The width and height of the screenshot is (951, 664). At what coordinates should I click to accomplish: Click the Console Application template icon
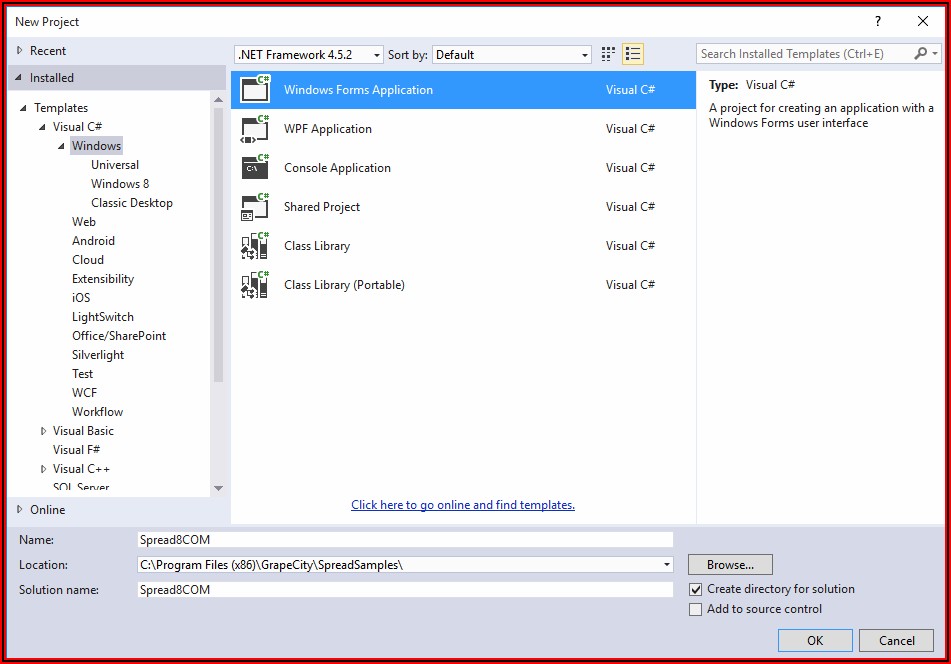(x=255, y=168)
